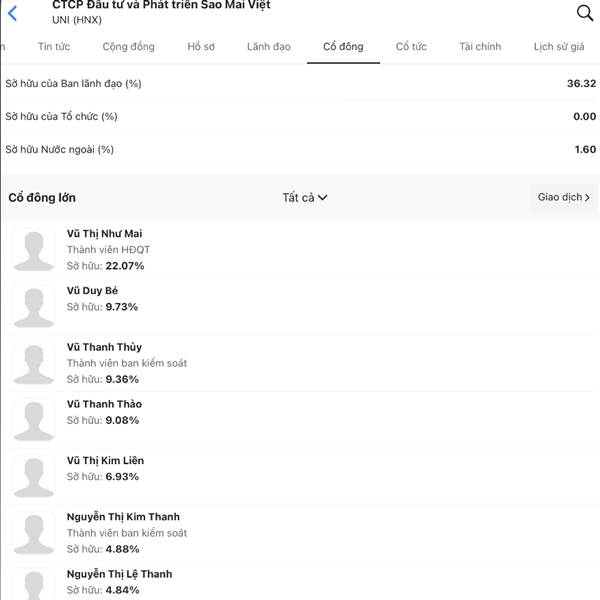The width and height of the screenshot is (600, 600).
Task: Click the Sở hữu Nước ngoài label
Action: 59,149
